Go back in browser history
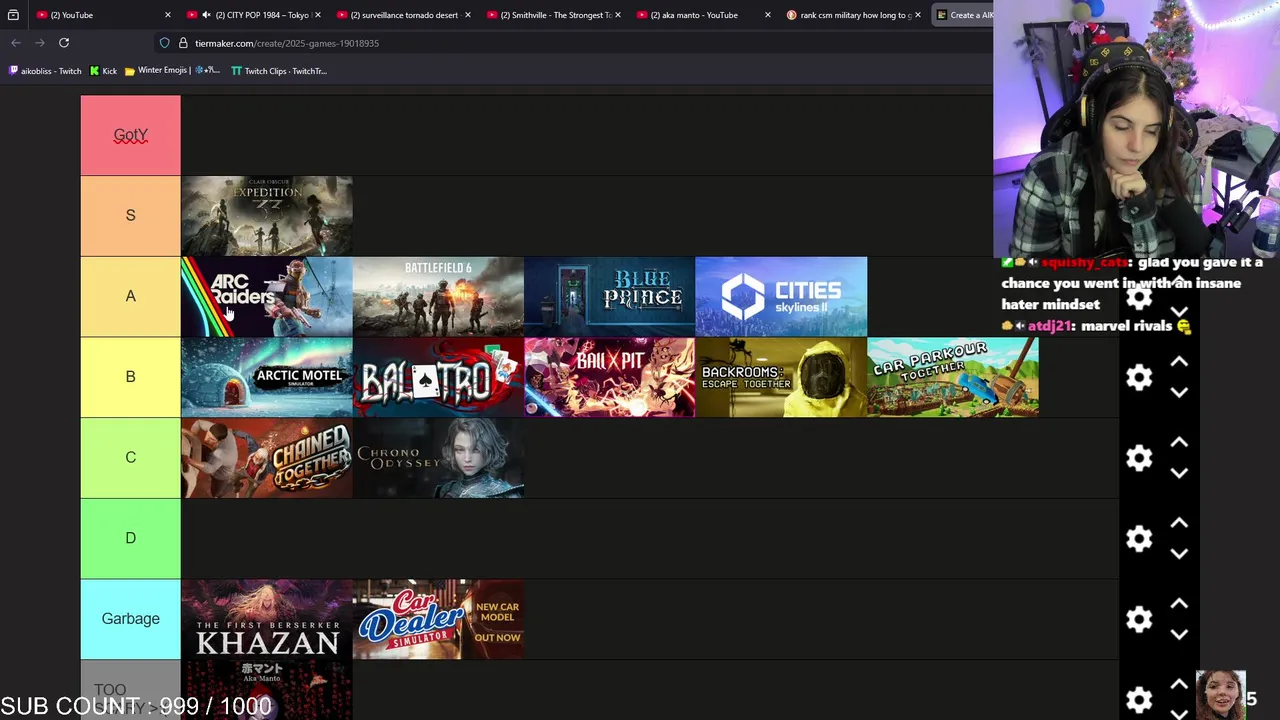The width and height of the screenshot is (1280, 720). [16, 43]
